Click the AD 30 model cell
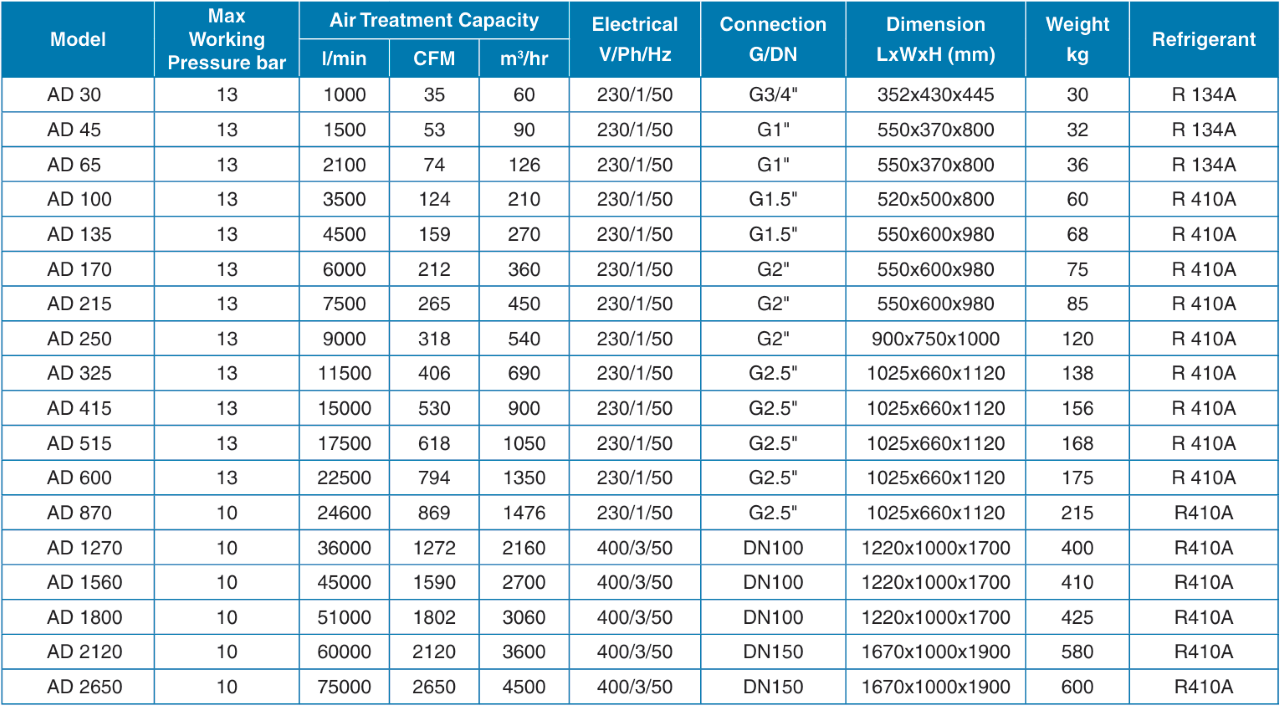Viewport: 1280px width, 706px height. (78, 94)
